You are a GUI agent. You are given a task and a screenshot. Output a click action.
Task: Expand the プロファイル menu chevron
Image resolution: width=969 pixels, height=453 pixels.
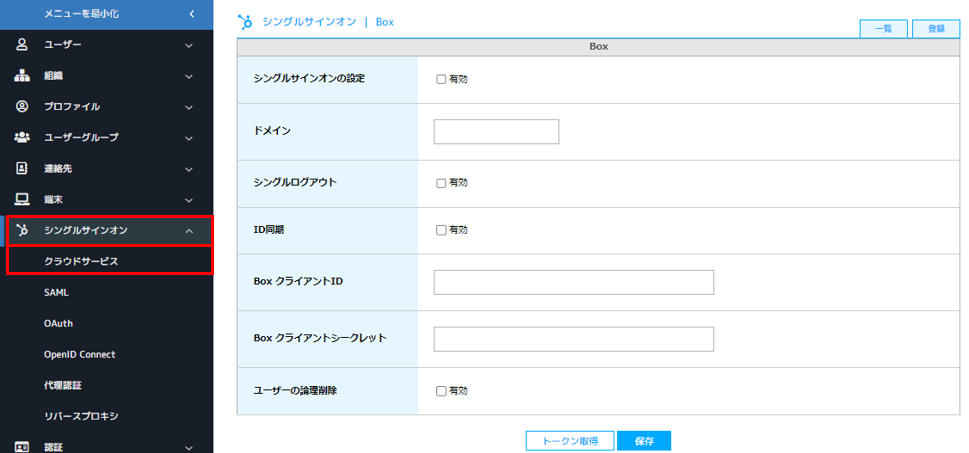point(189,107)
